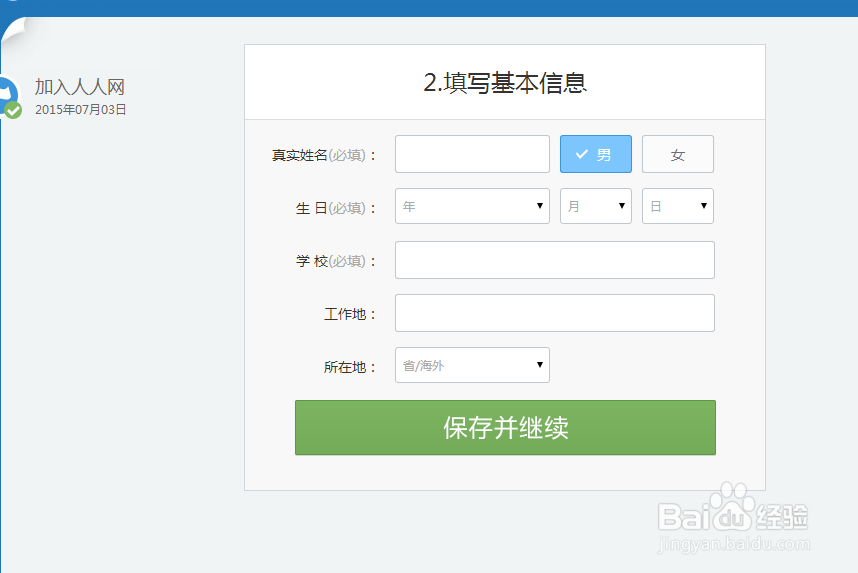858x573 pixels.
Task: Click the 保存并继续 button
Action: coord(505,427)
